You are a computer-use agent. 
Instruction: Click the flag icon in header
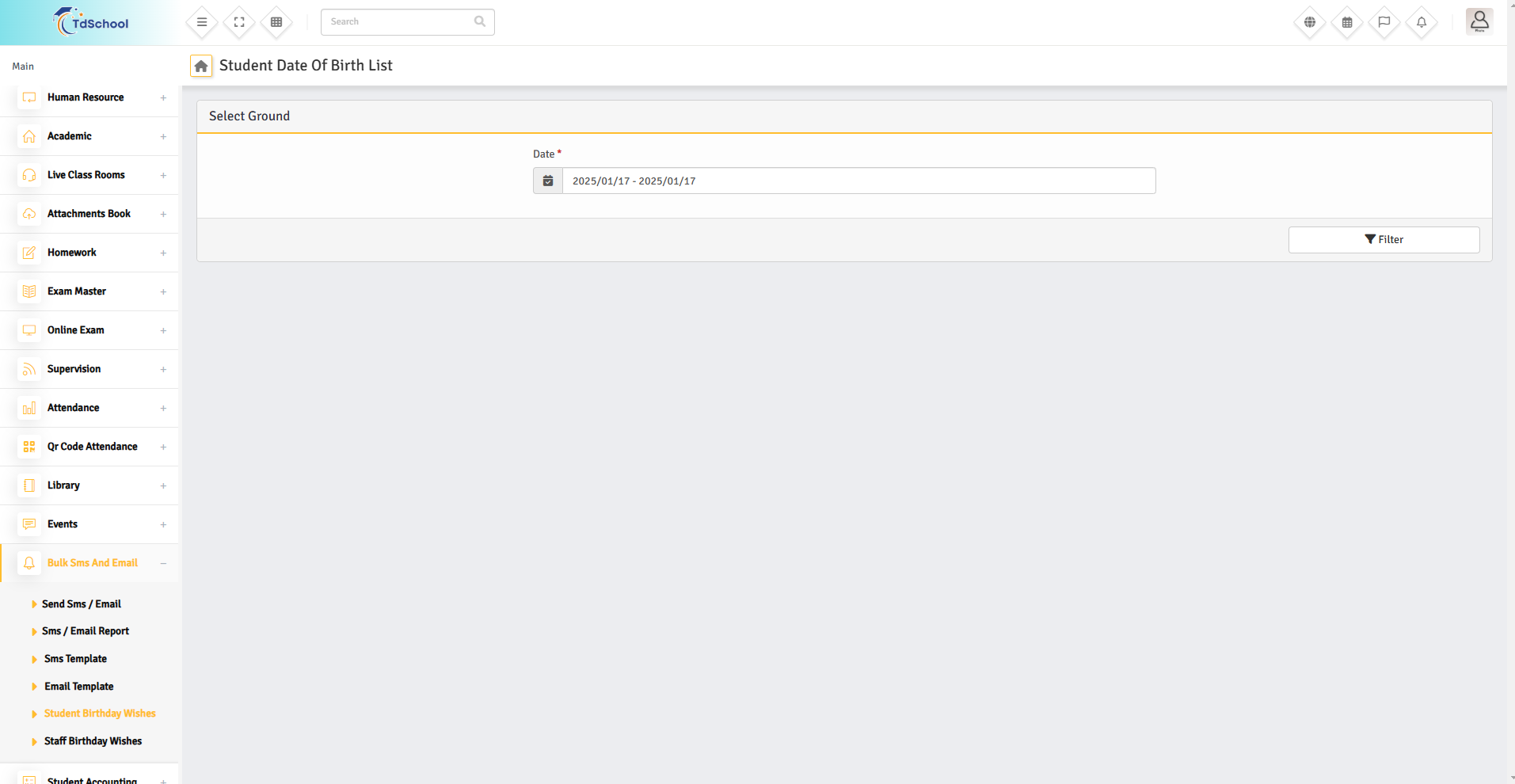click(1384, 22)
